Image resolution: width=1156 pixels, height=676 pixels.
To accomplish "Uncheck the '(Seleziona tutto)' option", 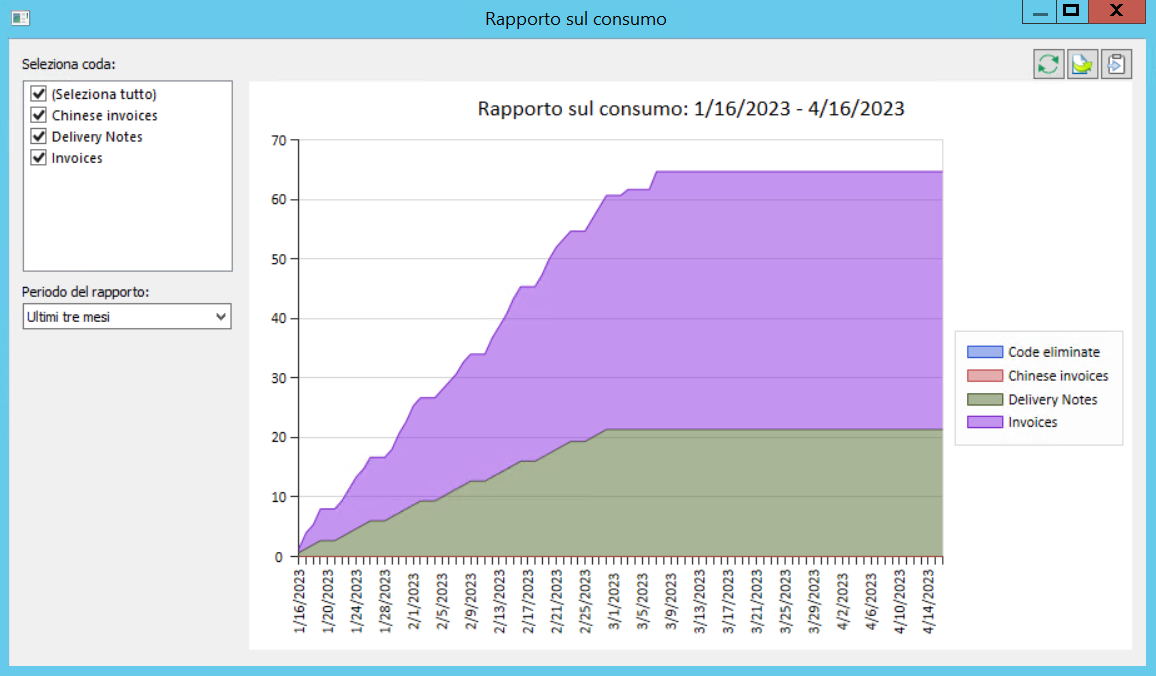I will tap(38, 93).
